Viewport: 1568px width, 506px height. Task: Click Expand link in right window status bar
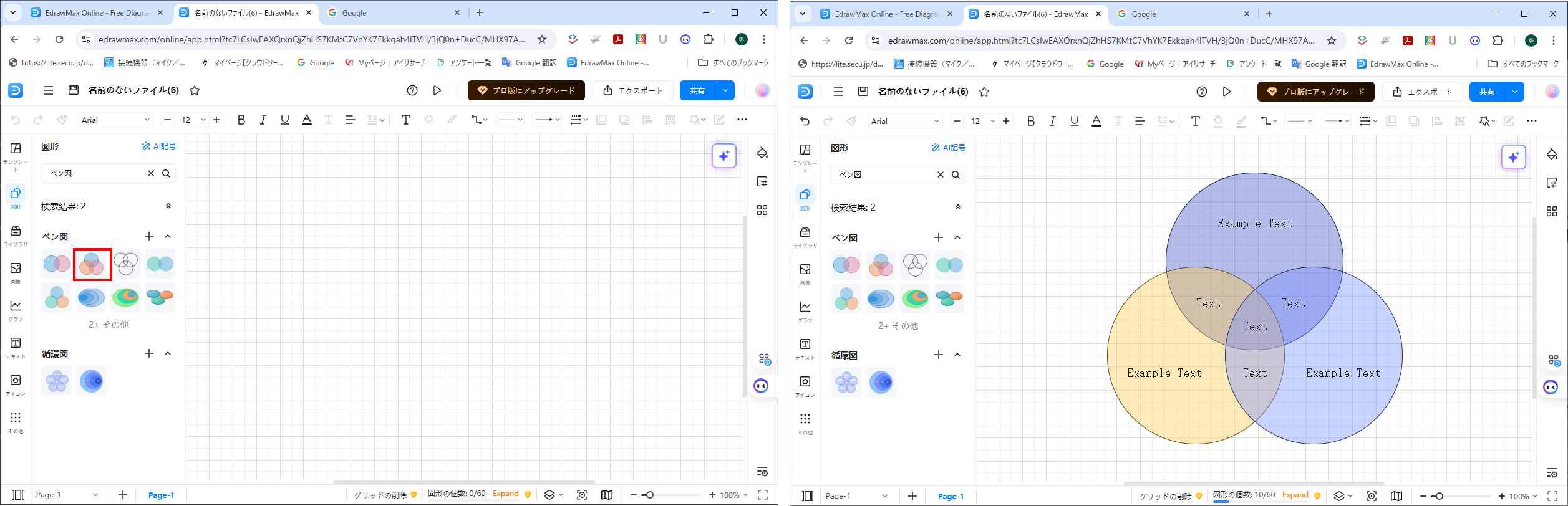click(1295, 495)
